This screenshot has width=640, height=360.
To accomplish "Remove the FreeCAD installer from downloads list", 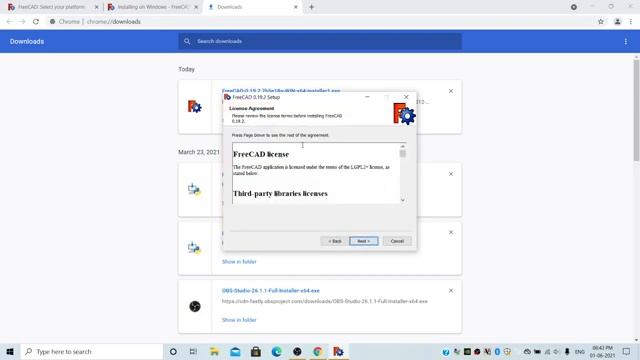I will (x=451, y=91).
